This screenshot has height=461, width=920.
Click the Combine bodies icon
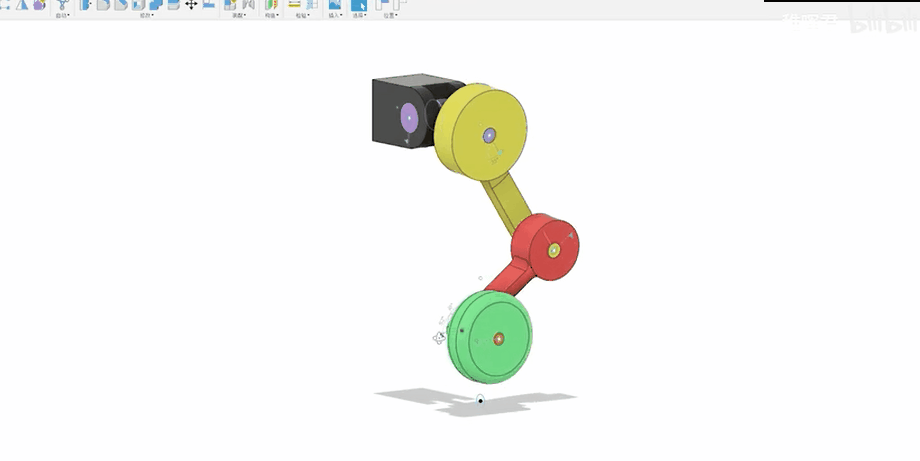coord(156,4)
